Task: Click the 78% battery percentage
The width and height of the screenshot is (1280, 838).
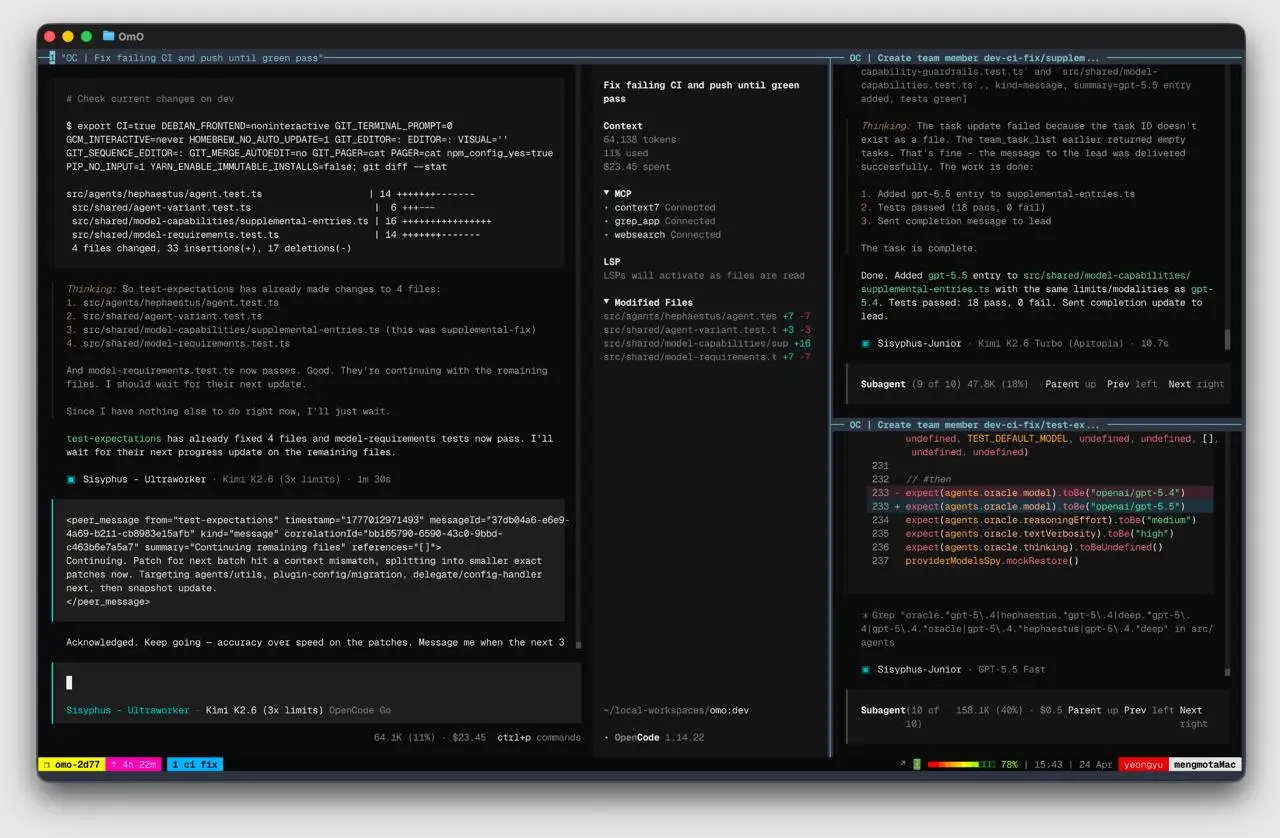Action: tap(1009, 764)
